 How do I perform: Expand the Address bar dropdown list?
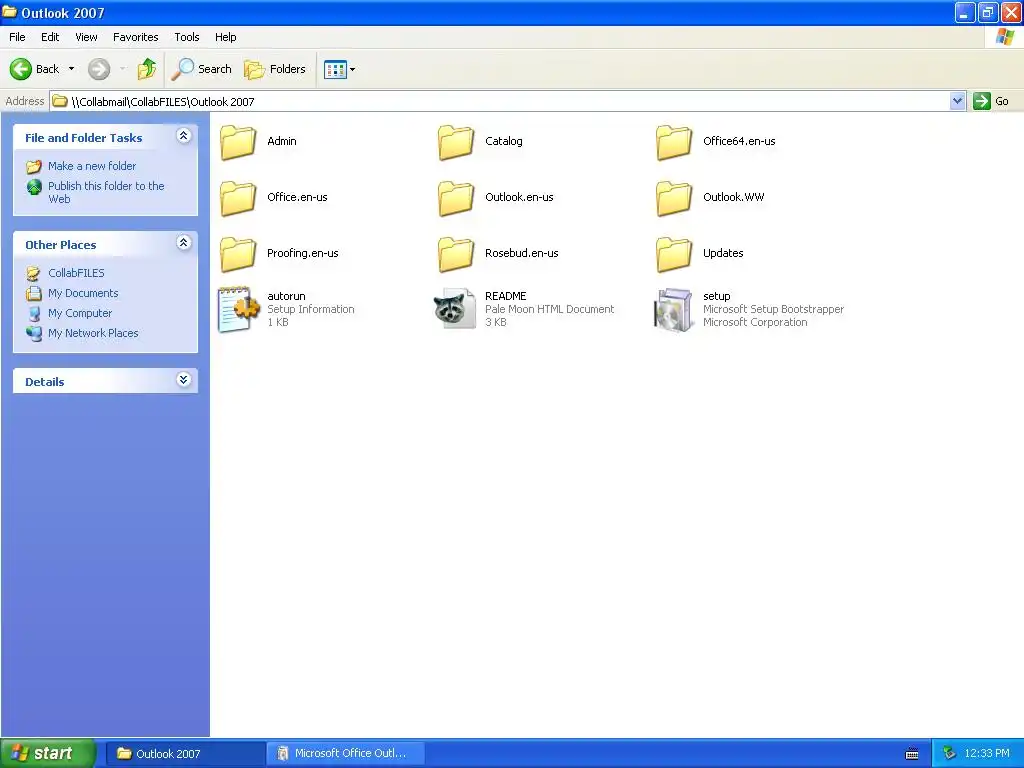(957, 101)
